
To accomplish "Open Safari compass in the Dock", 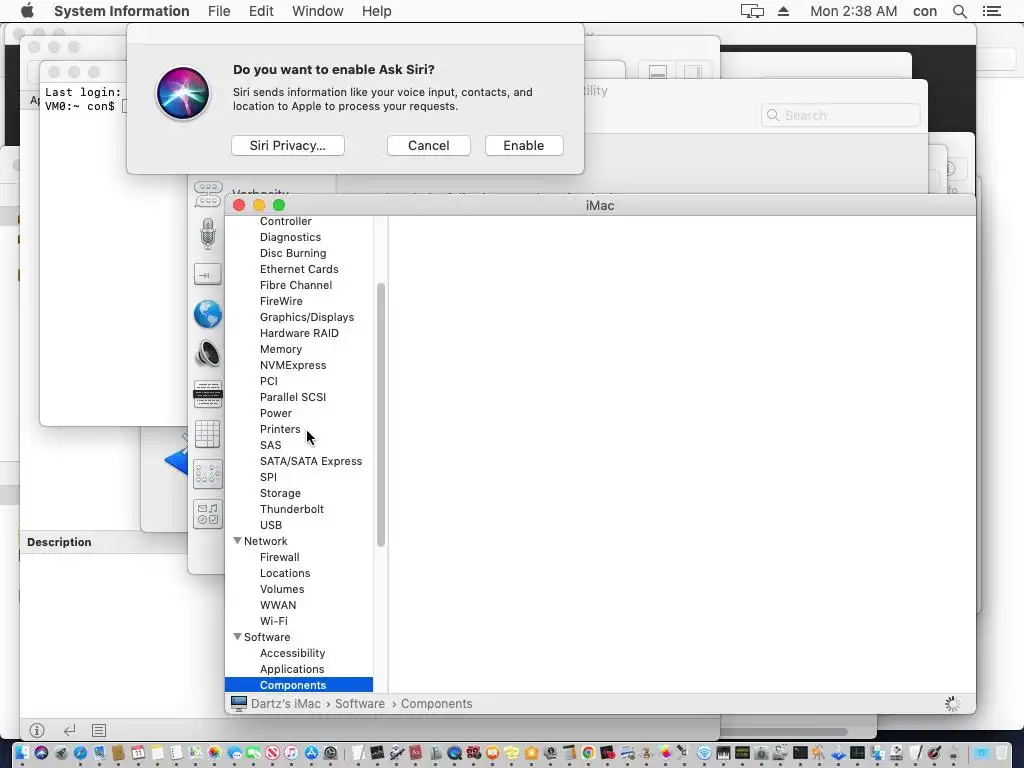I will coord(80,752).
